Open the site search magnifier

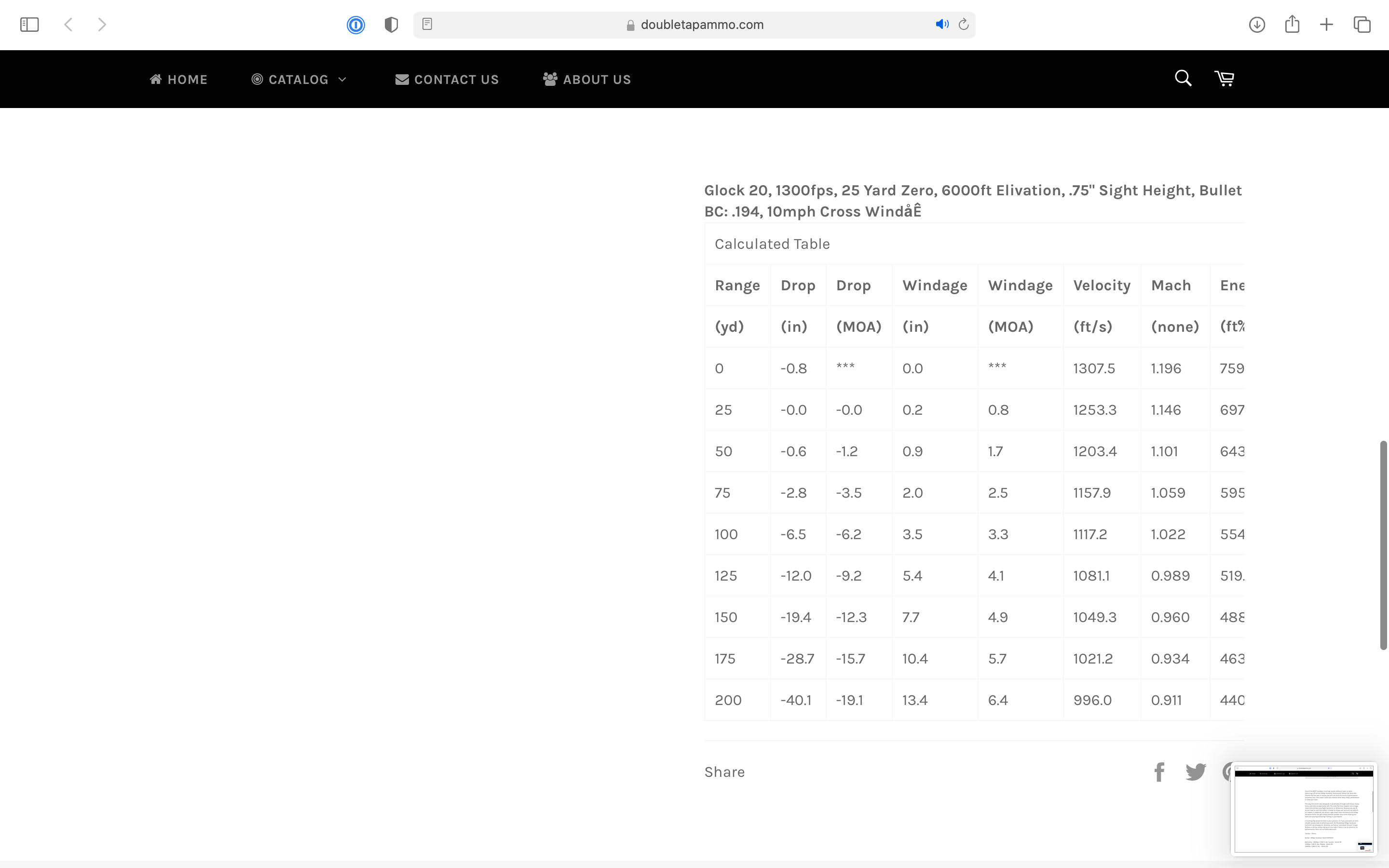[1183, 78]
